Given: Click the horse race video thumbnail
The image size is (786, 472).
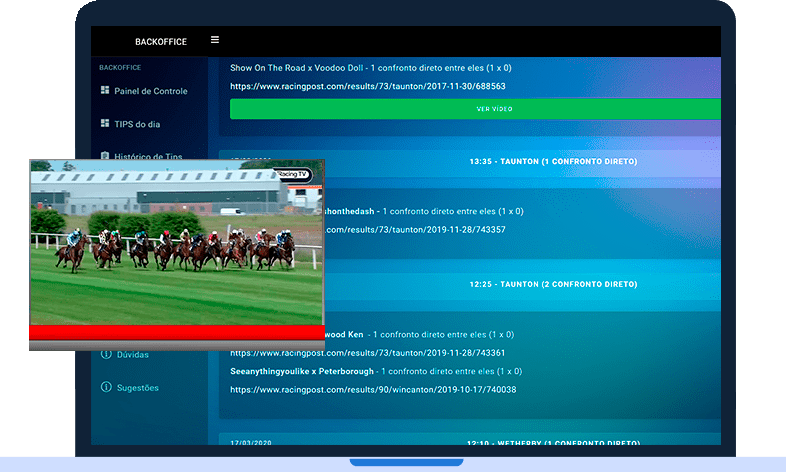Looking at the screenshot, I should [176, 243].
